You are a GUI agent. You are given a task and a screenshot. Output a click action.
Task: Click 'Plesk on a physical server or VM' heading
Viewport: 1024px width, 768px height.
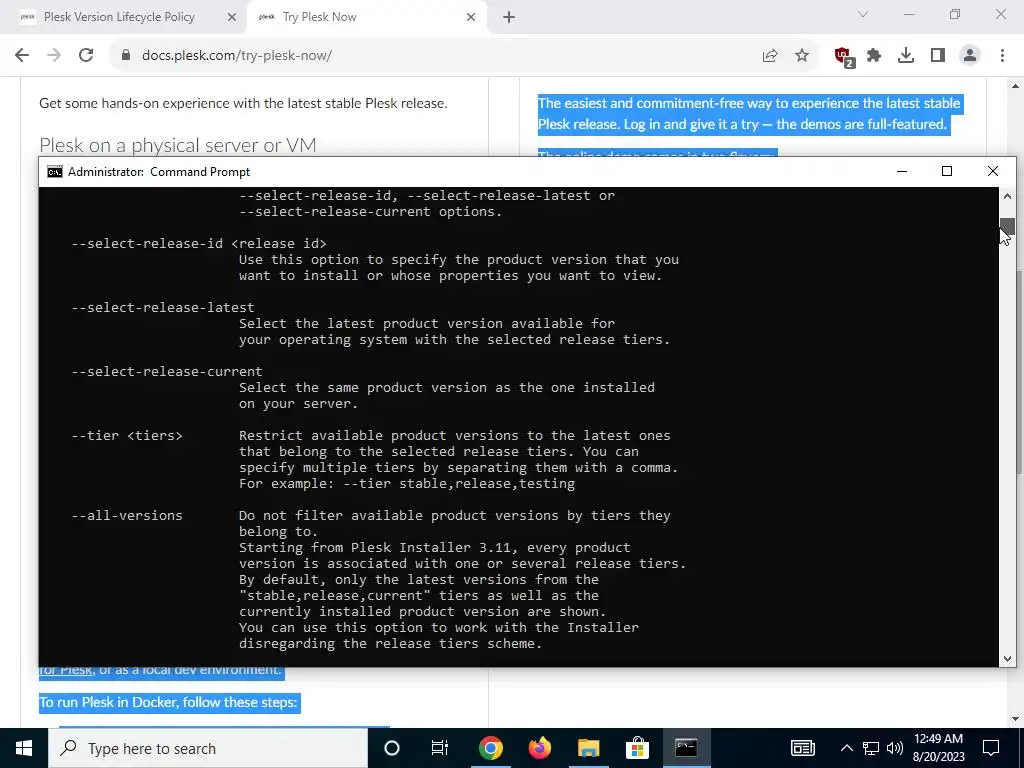click(178, 145)
